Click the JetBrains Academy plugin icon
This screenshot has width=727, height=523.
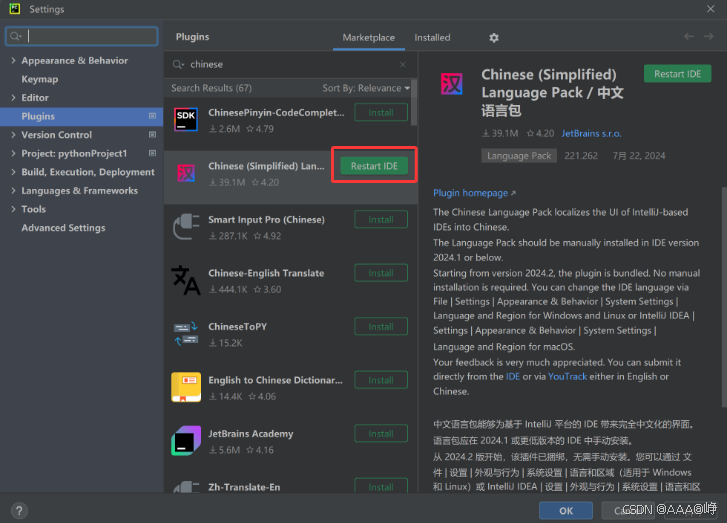tap(186, 440)
